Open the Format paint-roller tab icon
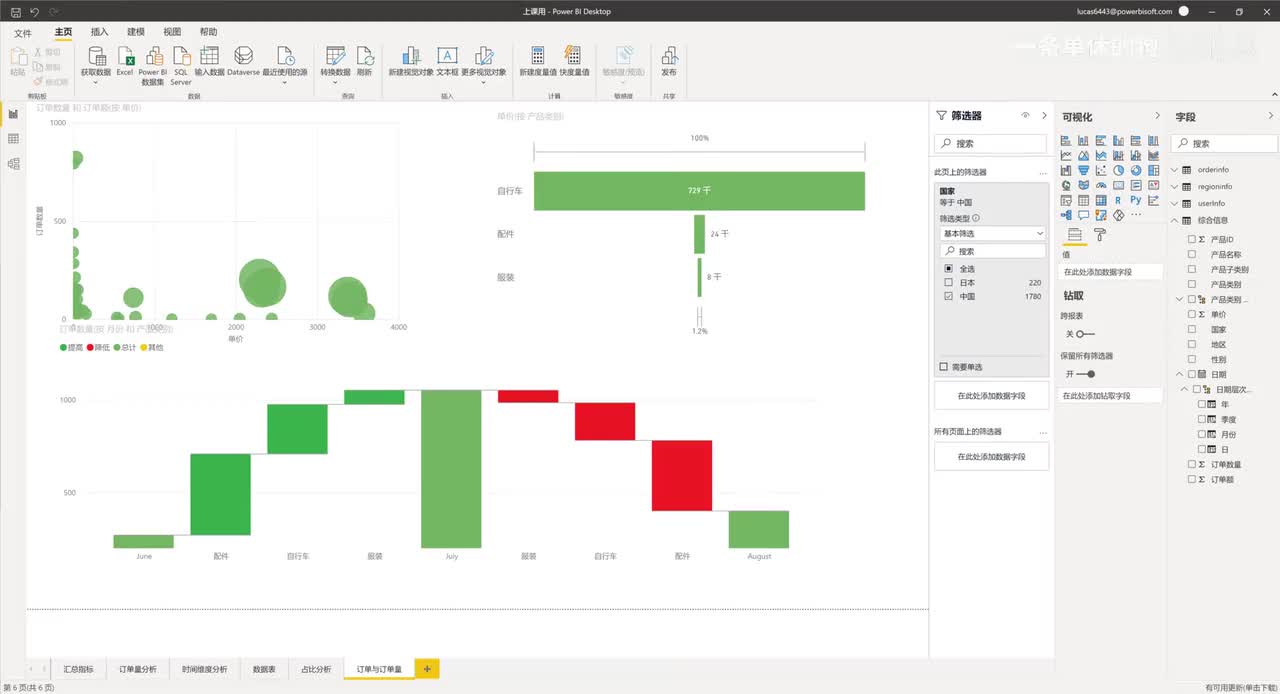 pyautogui.click(x=1099, y=235)
